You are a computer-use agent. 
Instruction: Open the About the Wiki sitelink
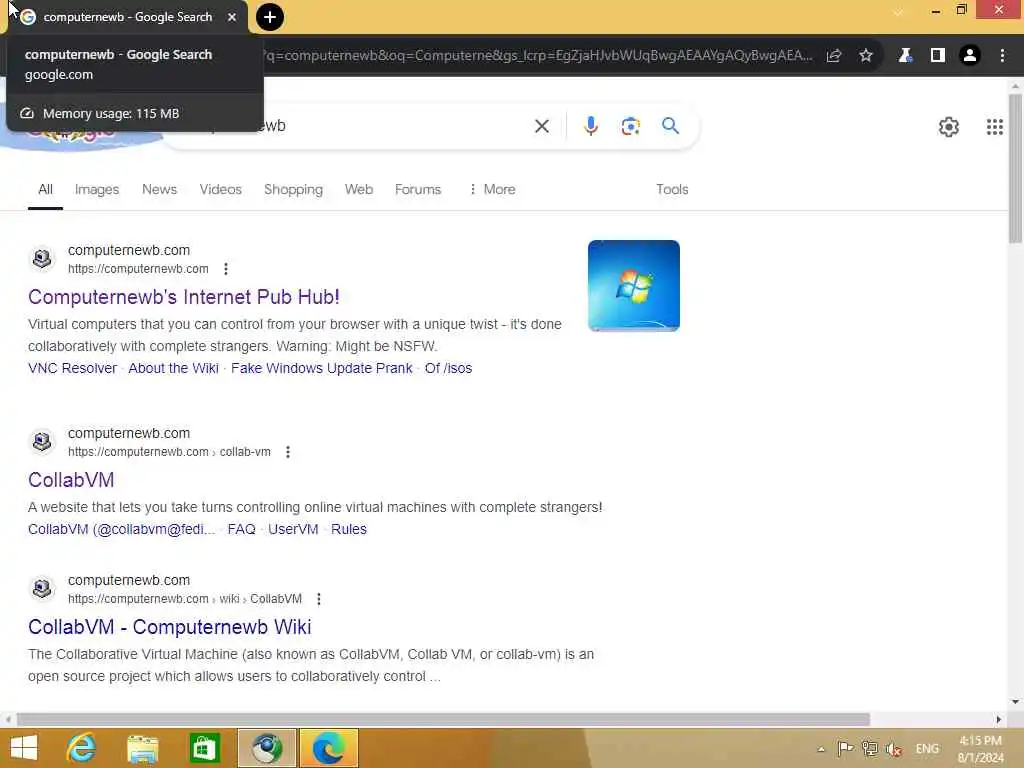(x=173, y=368)
